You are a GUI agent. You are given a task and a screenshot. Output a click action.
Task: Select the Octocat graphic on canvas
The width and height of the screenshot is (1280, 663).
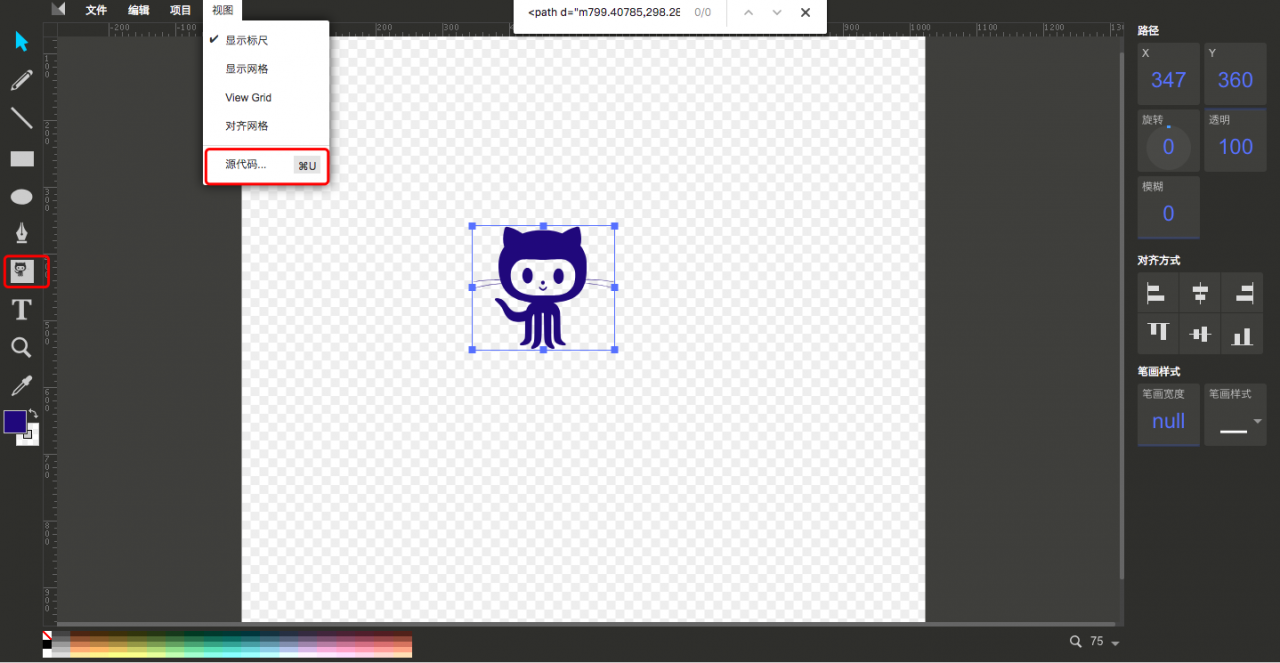542,288
